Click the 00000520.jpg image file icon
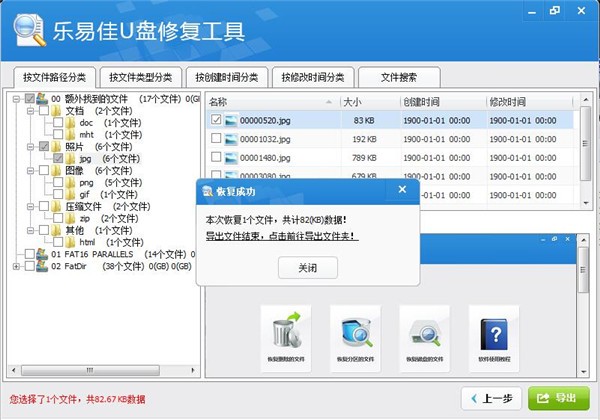 pos(231,120)
